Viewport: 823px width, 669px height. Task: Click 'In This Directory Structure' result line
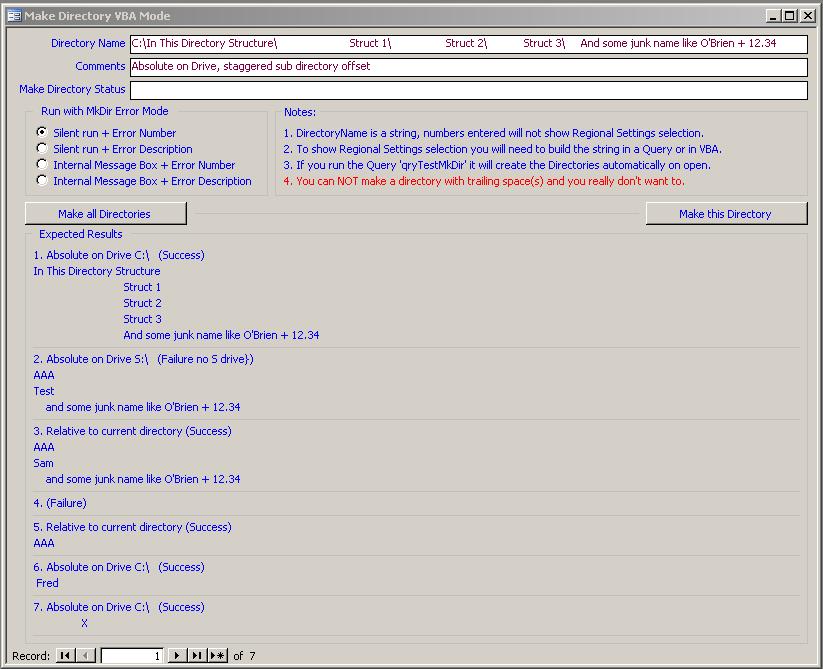click(97, 271)
